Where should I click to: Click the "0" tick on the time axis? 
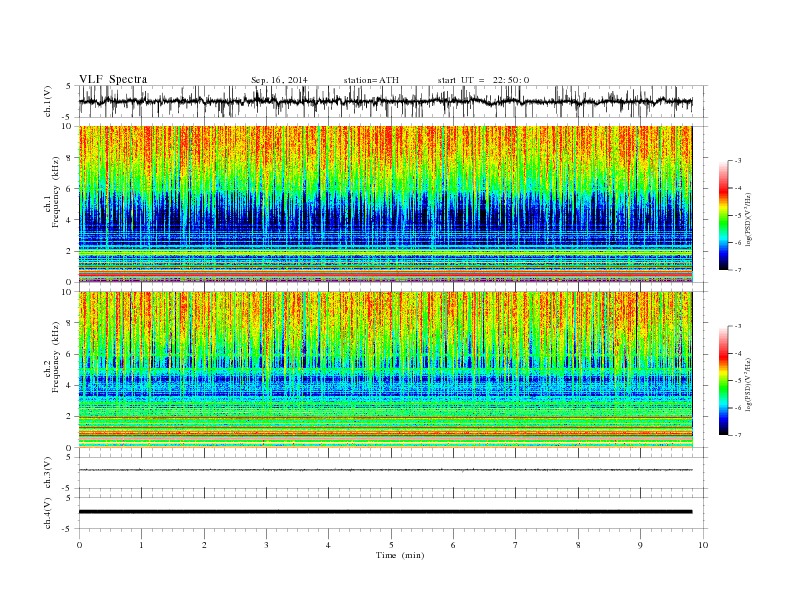point(79,545)
